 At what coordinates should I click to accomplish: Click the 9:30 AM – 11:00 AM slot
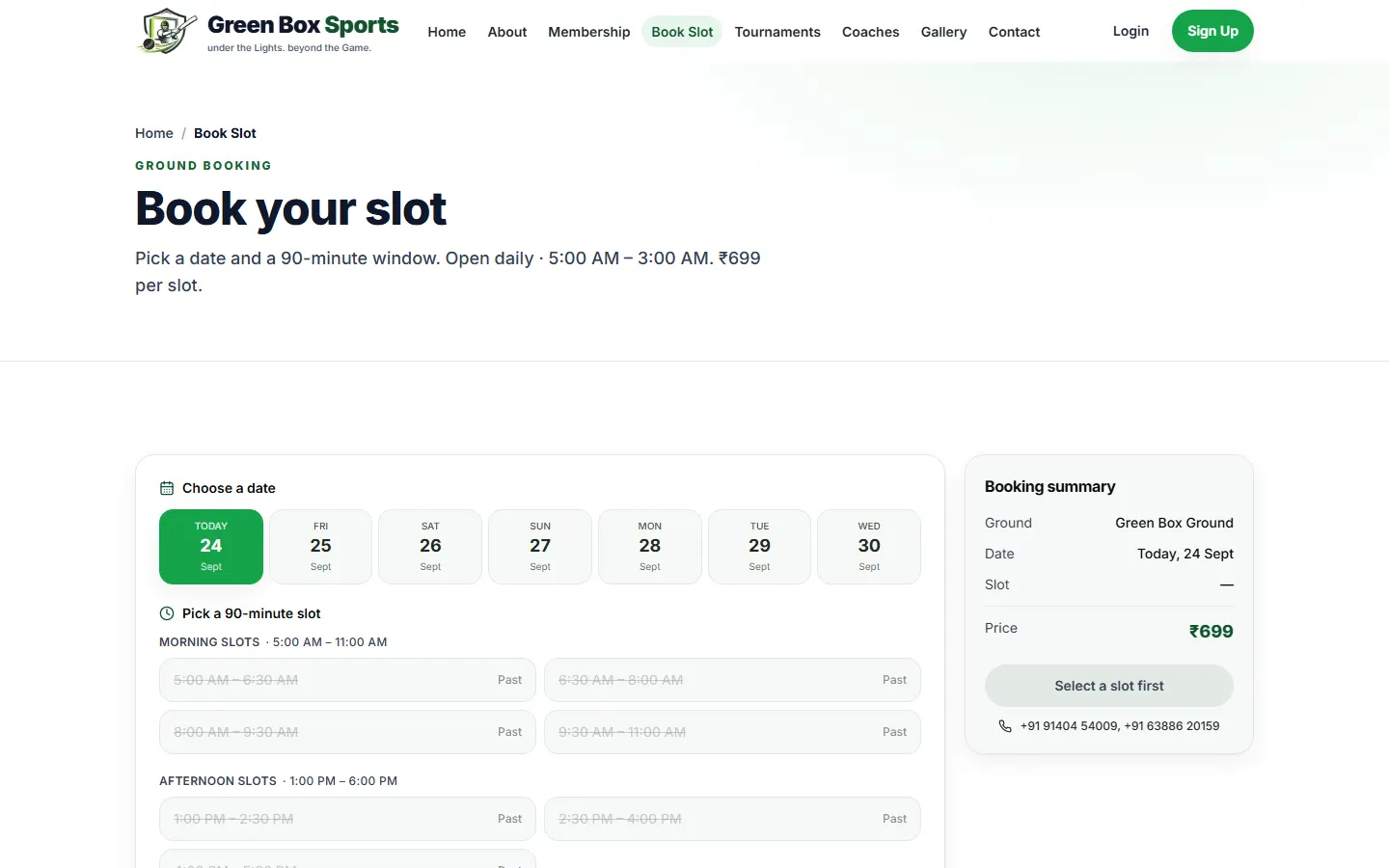(732, 732)
